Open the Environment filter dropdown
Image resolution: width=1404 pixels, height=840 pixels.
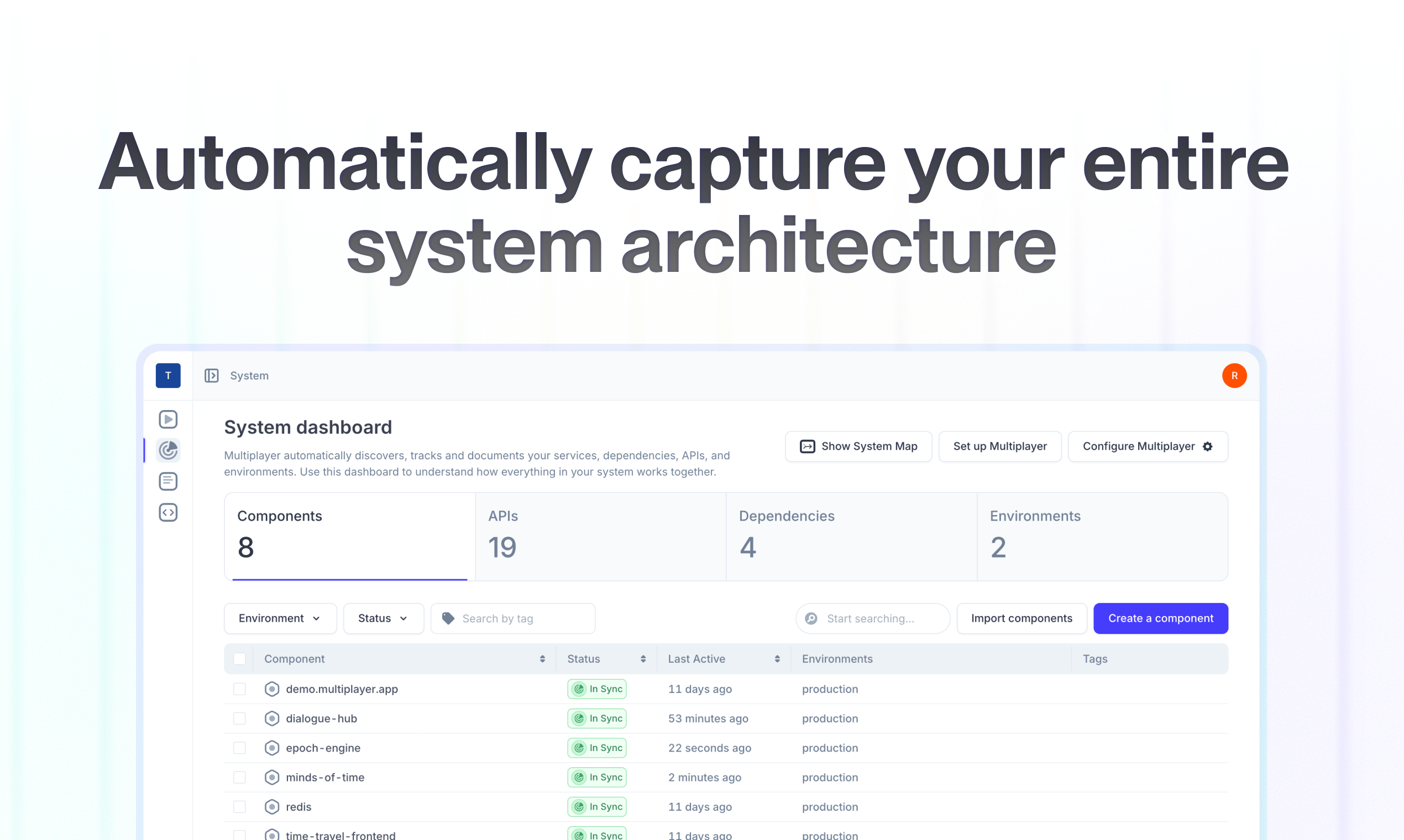tap(280, 618)
